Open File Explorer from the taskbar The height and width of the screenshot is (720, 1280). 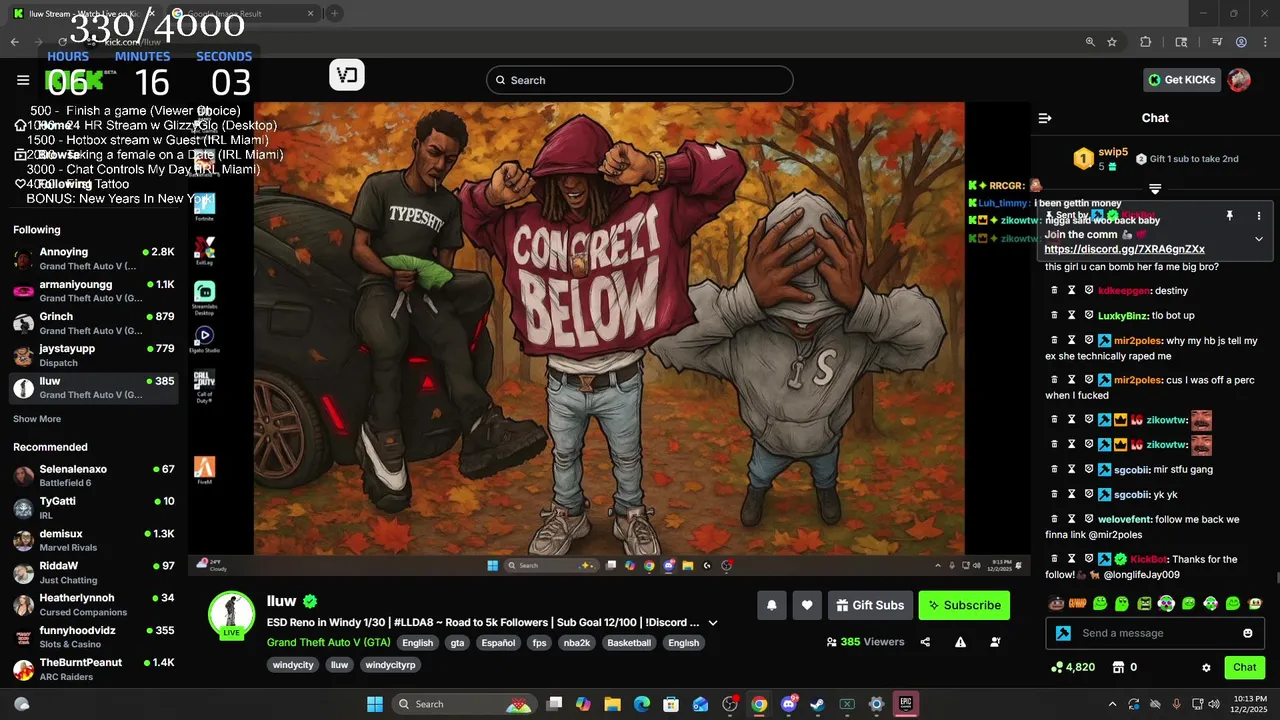pos(612,704)
